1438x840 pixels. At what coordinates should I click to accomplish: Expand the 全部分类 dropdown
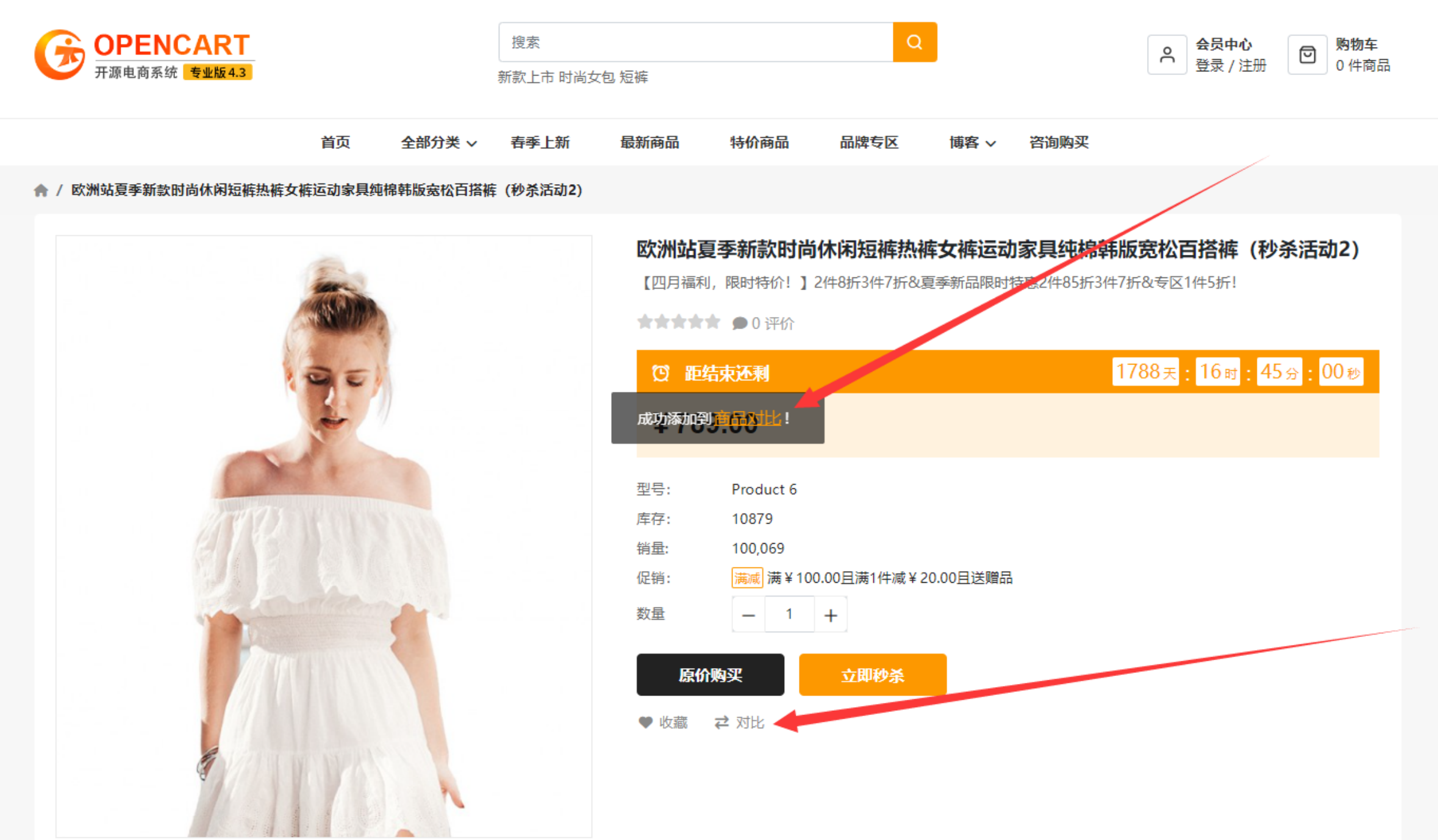point(438,143)
